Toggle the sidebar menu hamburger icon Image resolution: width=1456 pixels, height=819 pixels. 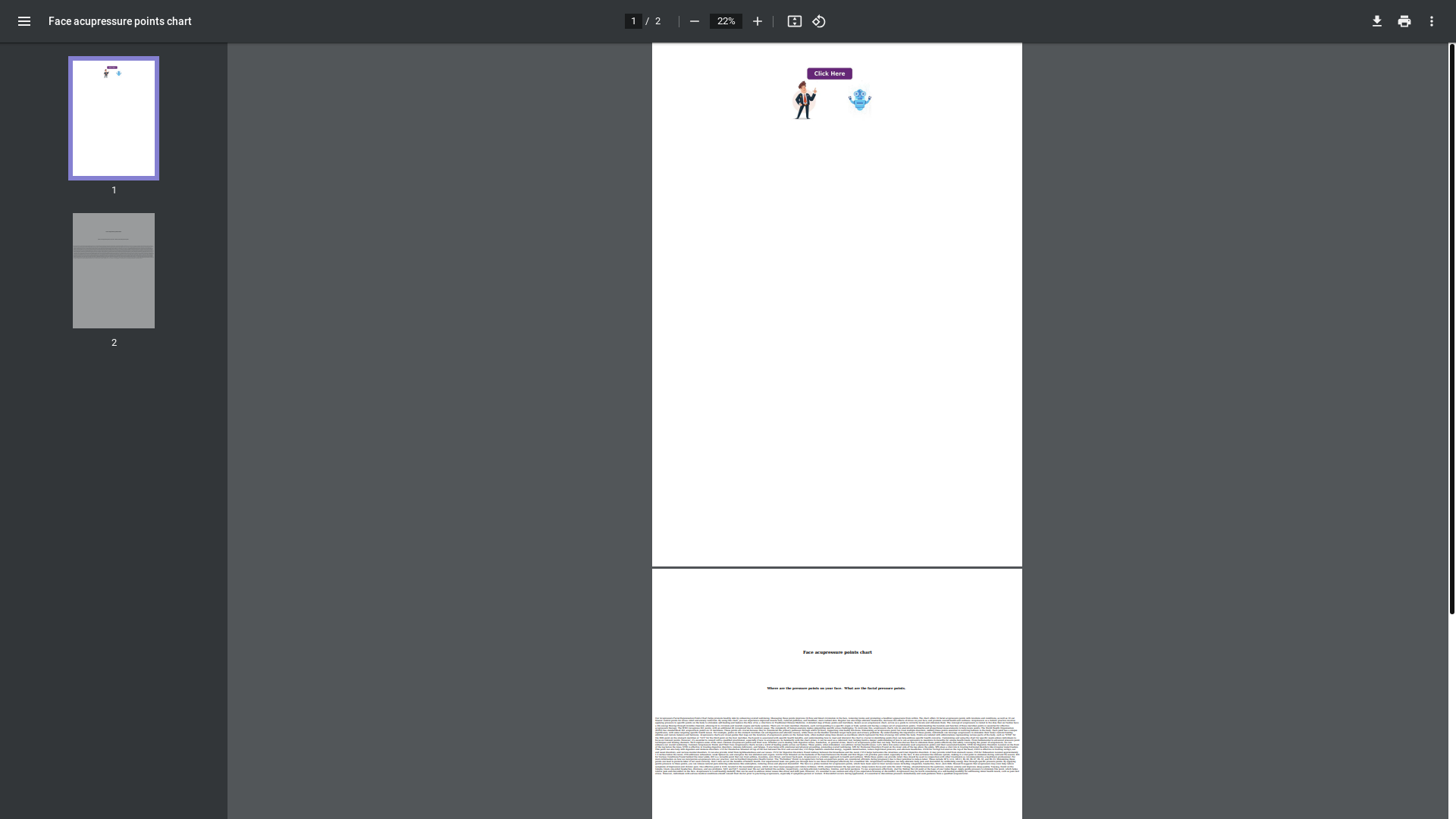tap(24, 21)
